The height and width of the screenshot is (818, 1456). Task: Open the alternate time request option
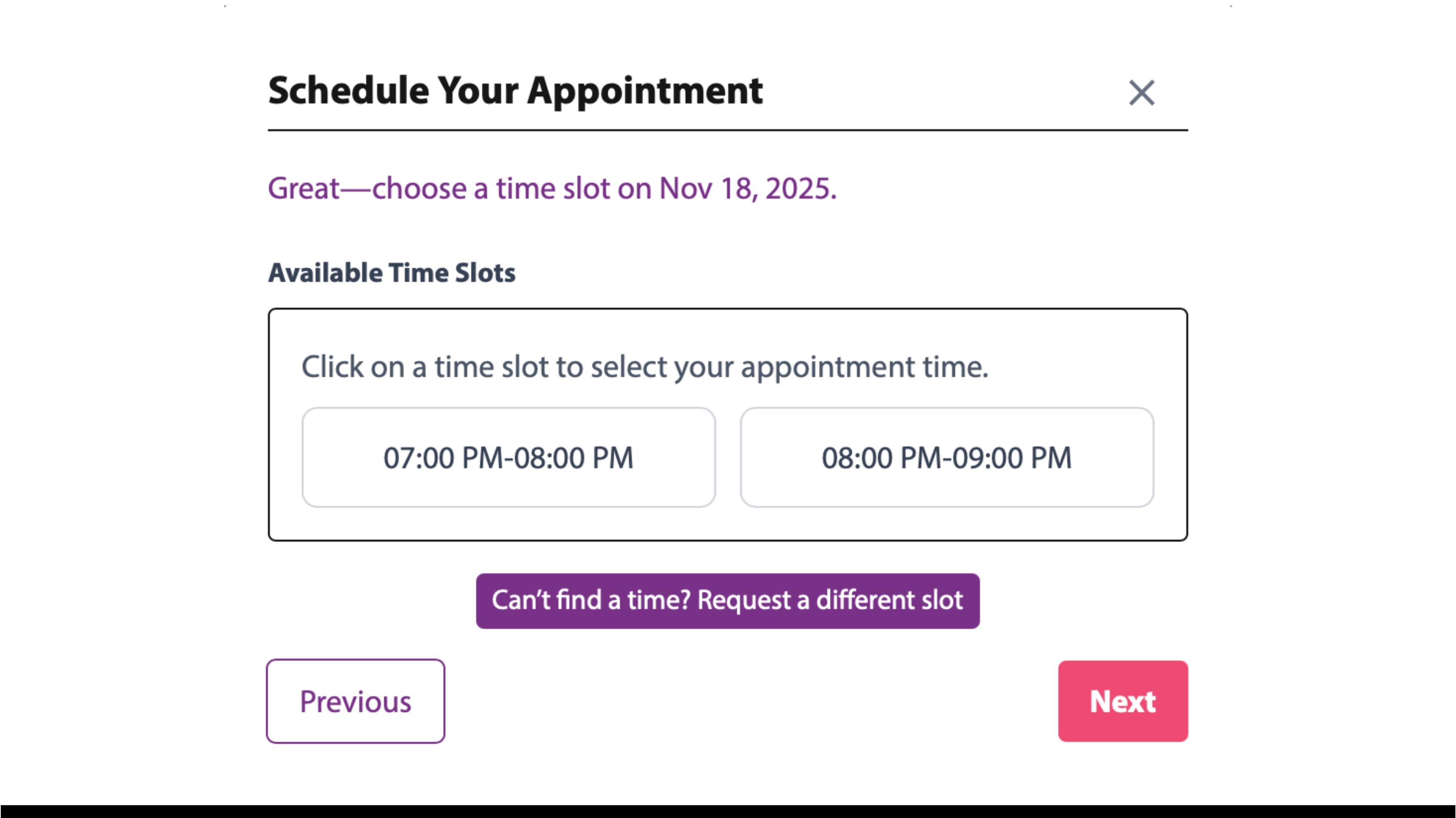(x=728, y=601)
